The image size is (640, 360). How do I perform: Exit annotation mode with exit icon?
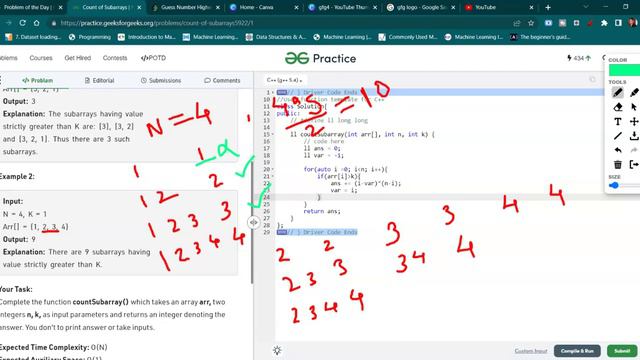click(634, 164)
